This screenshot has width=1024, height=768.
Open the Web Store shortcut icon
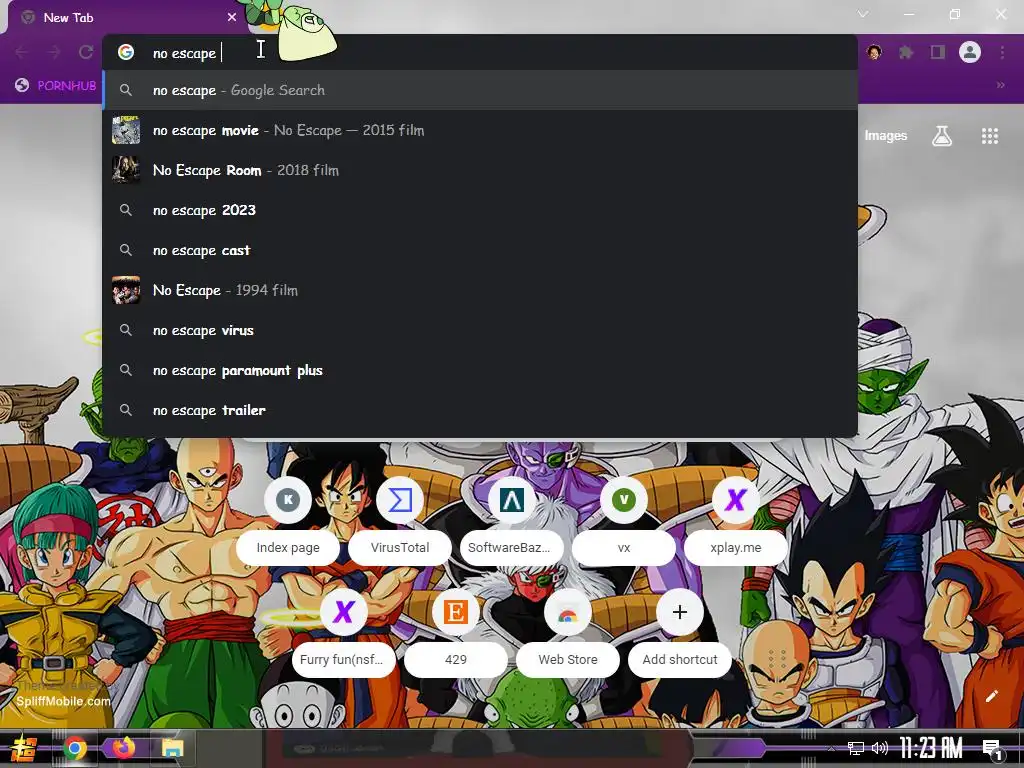tap(568, 612)
